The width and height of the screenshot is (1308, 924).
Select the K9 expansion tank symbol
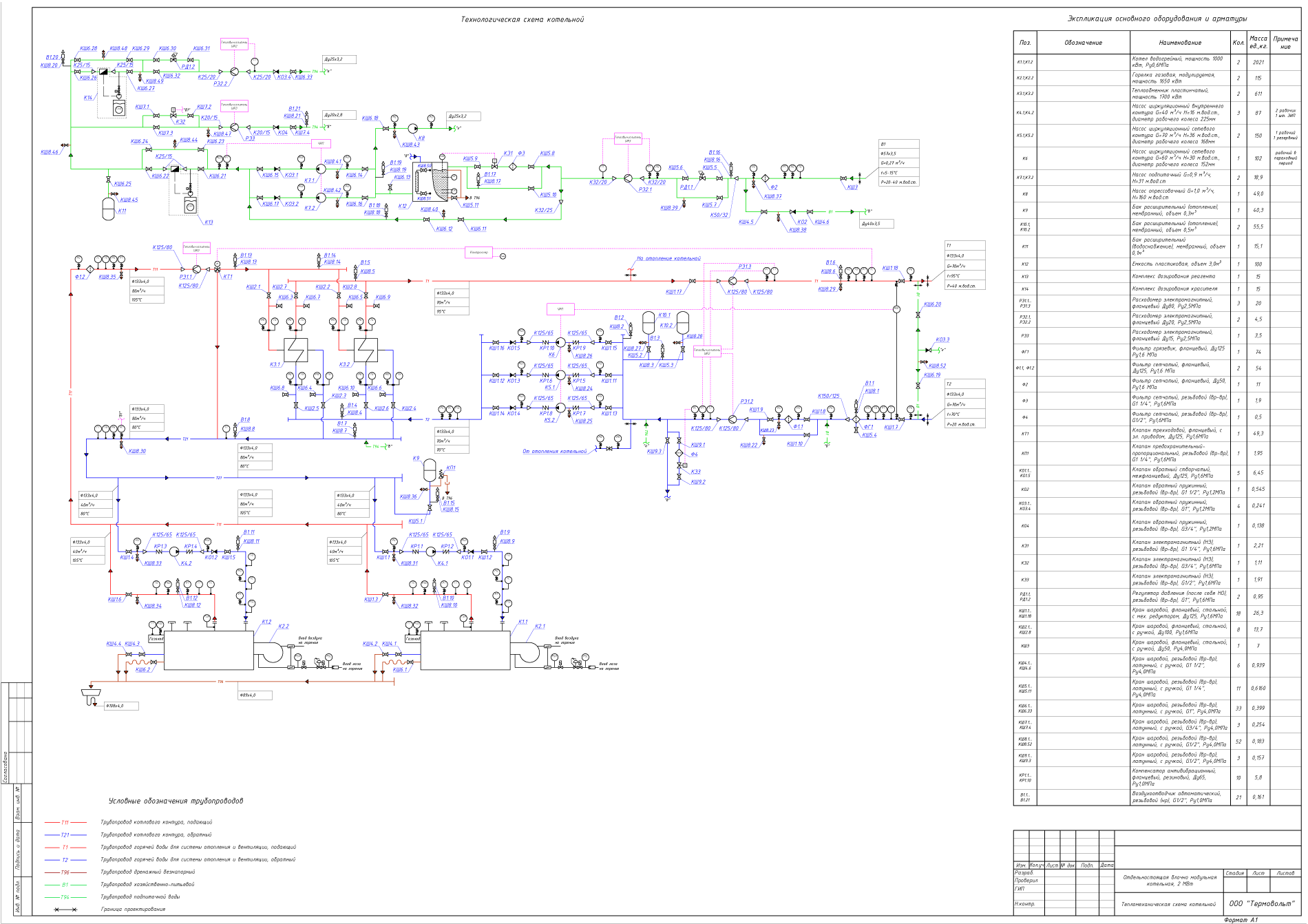click(x=429, y=470)
